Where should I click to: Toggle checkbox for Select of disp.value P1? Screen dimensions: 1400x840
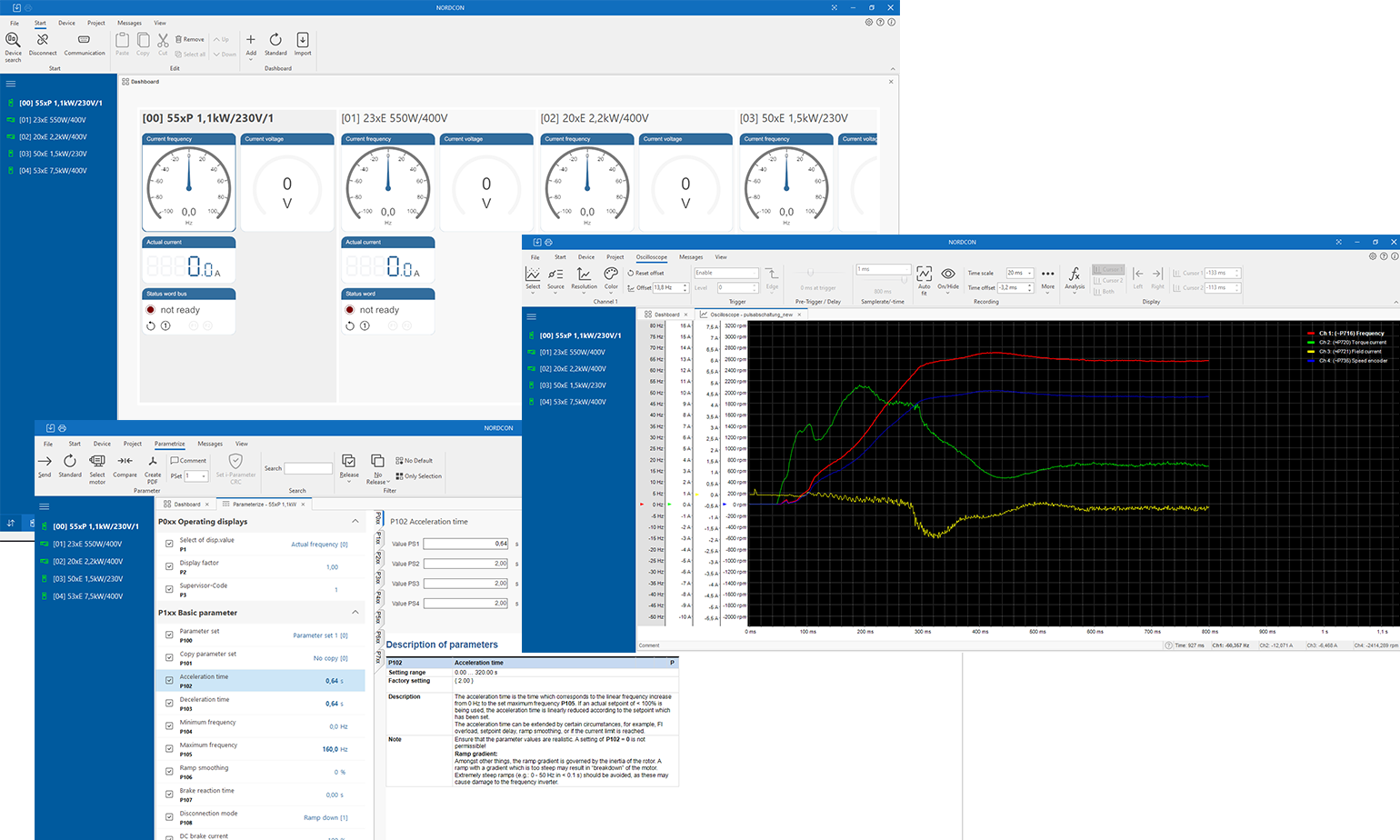click(x=169, y=544)
